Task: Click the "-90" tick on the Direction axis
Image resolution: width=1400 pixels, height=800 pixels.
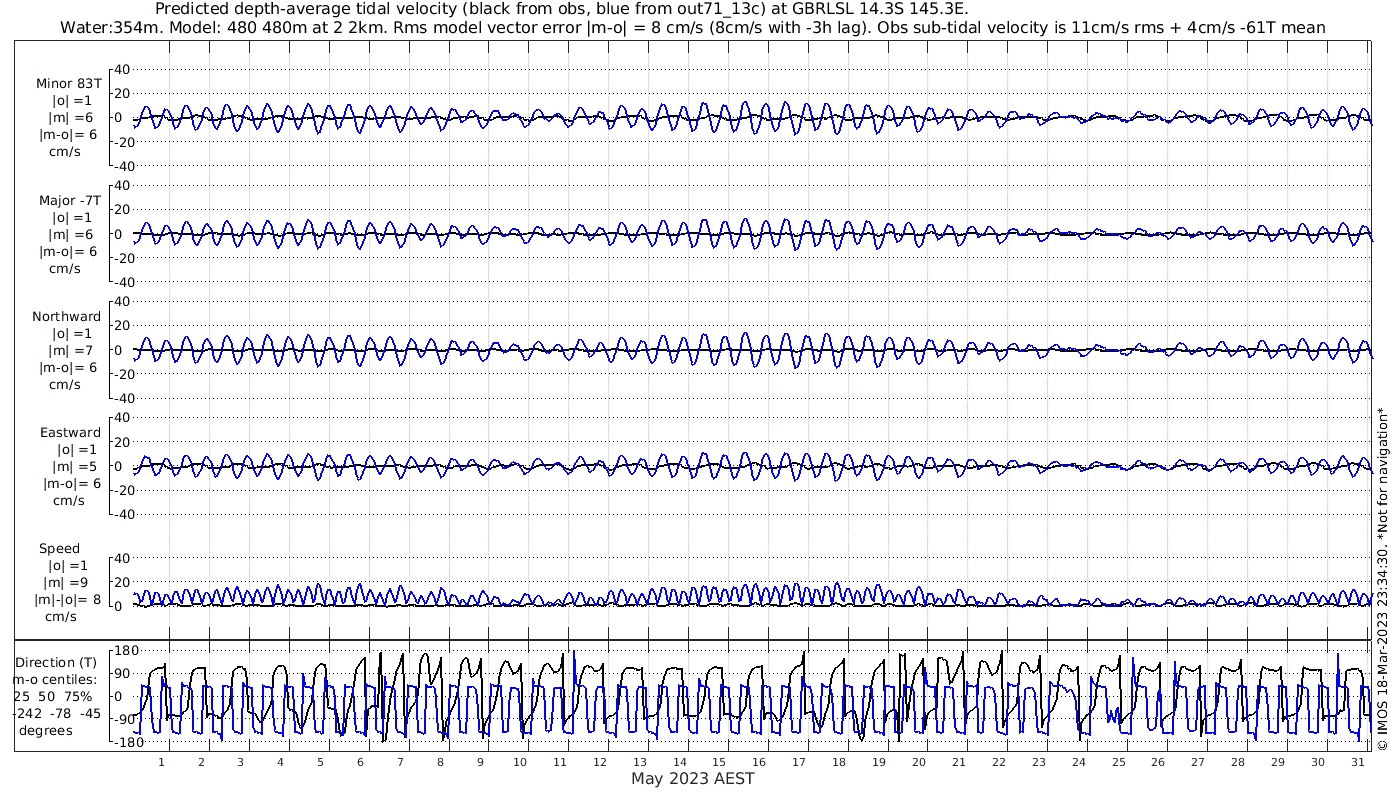Action: tap(125, 719)
